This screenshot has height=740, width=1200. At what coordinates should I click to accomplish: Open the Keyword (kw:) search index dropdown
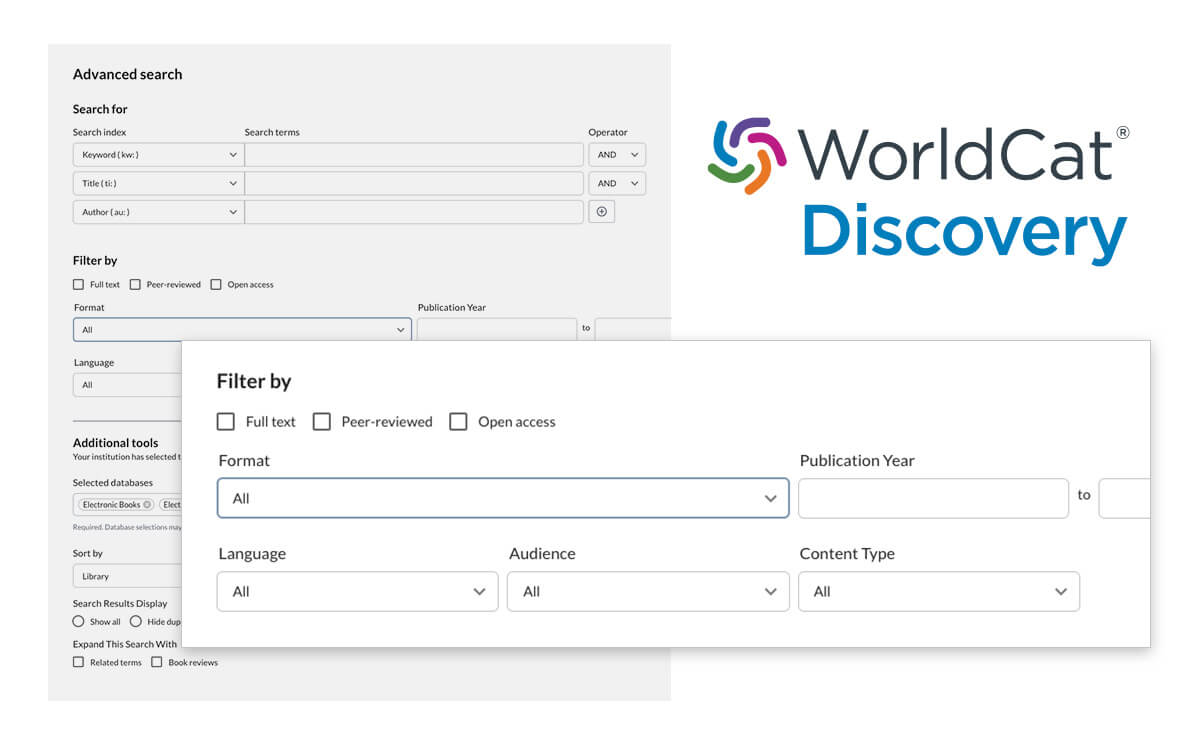(x=157, y=154)
